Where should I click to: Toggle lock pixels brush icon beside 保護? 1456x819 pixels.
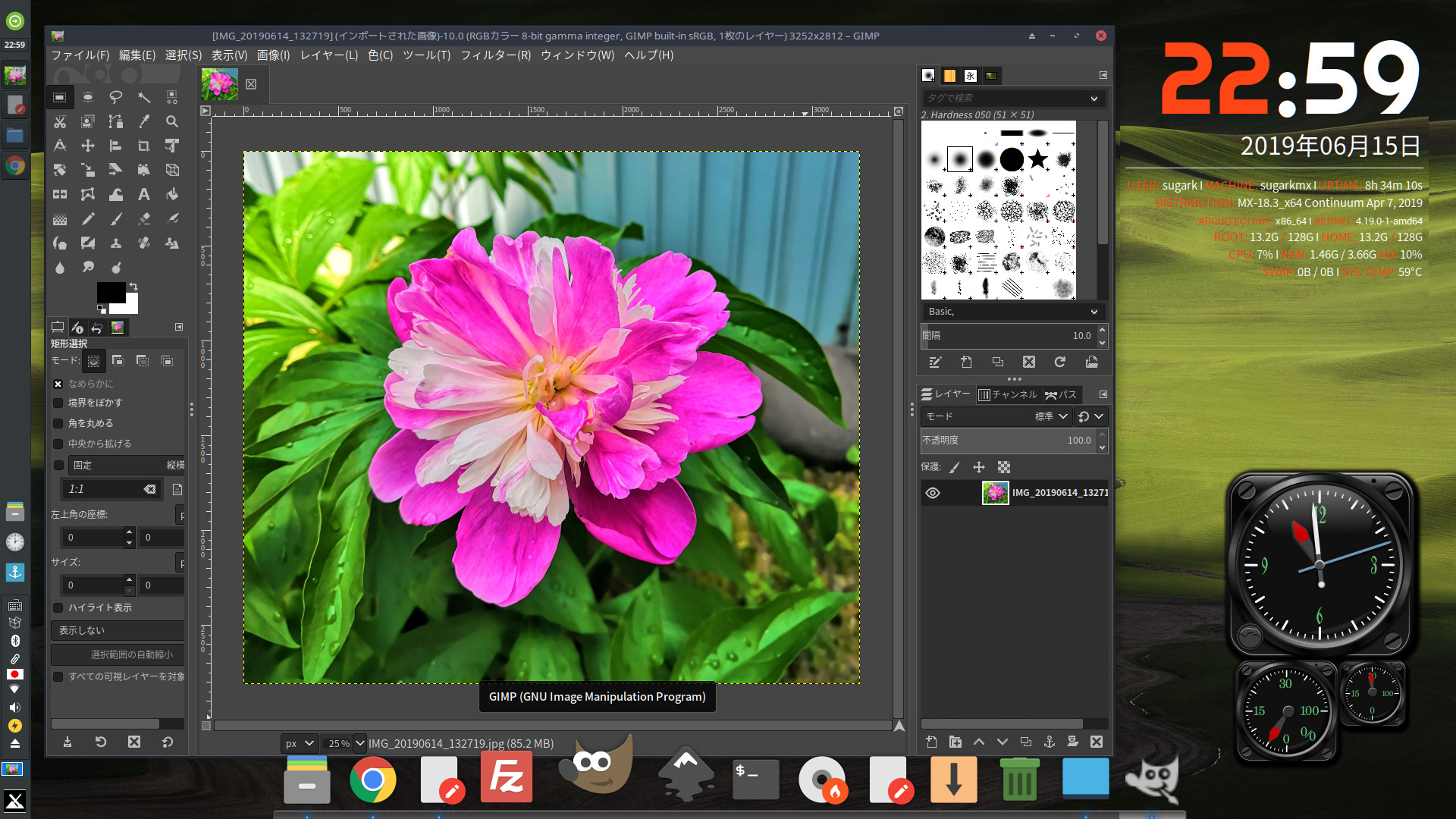coord(955,467)
